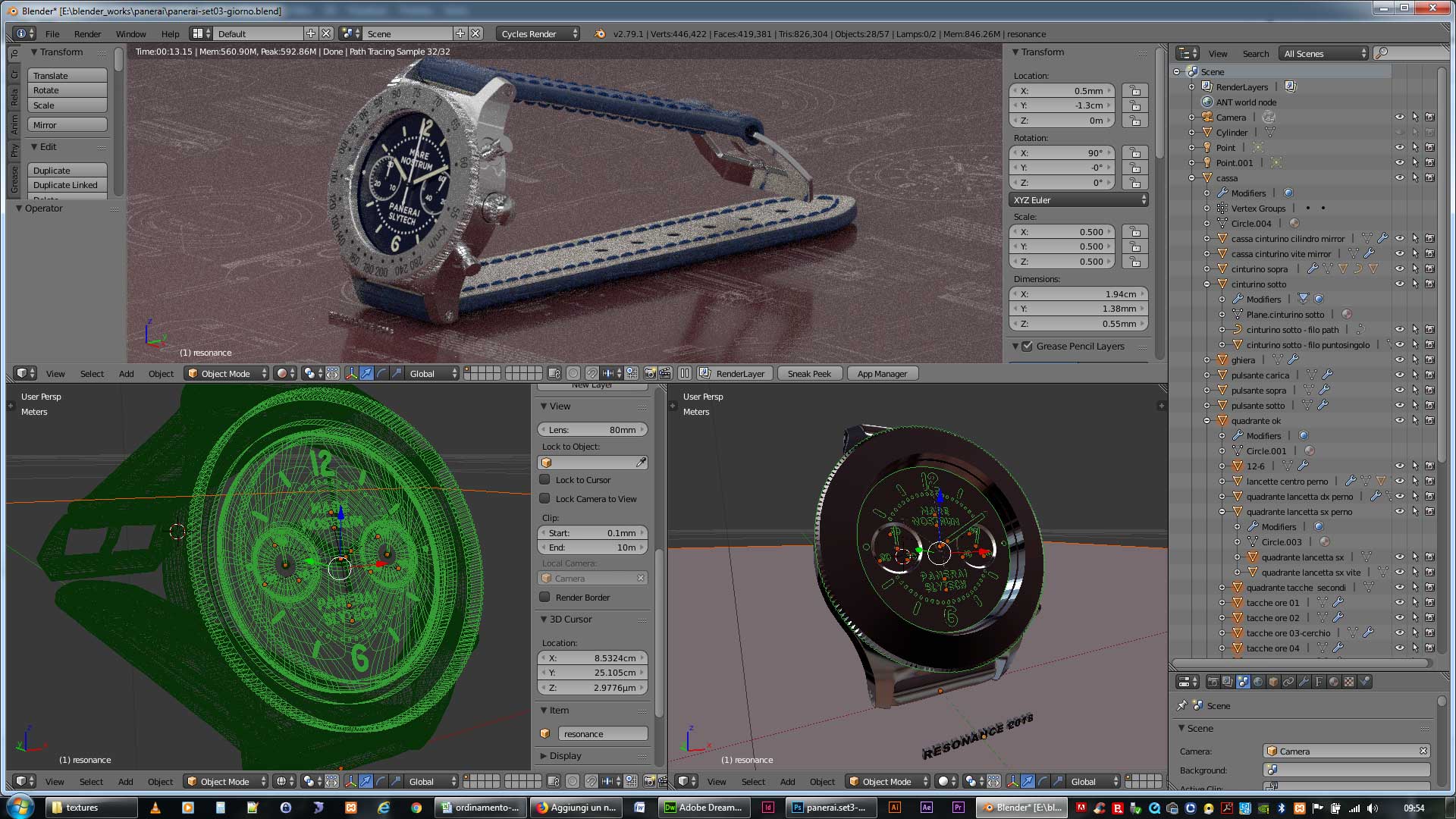The width and height of the screenshot is (1456, 819).
Task: Switch to World properties globe tab
Action: click(x=1258, y=682)
